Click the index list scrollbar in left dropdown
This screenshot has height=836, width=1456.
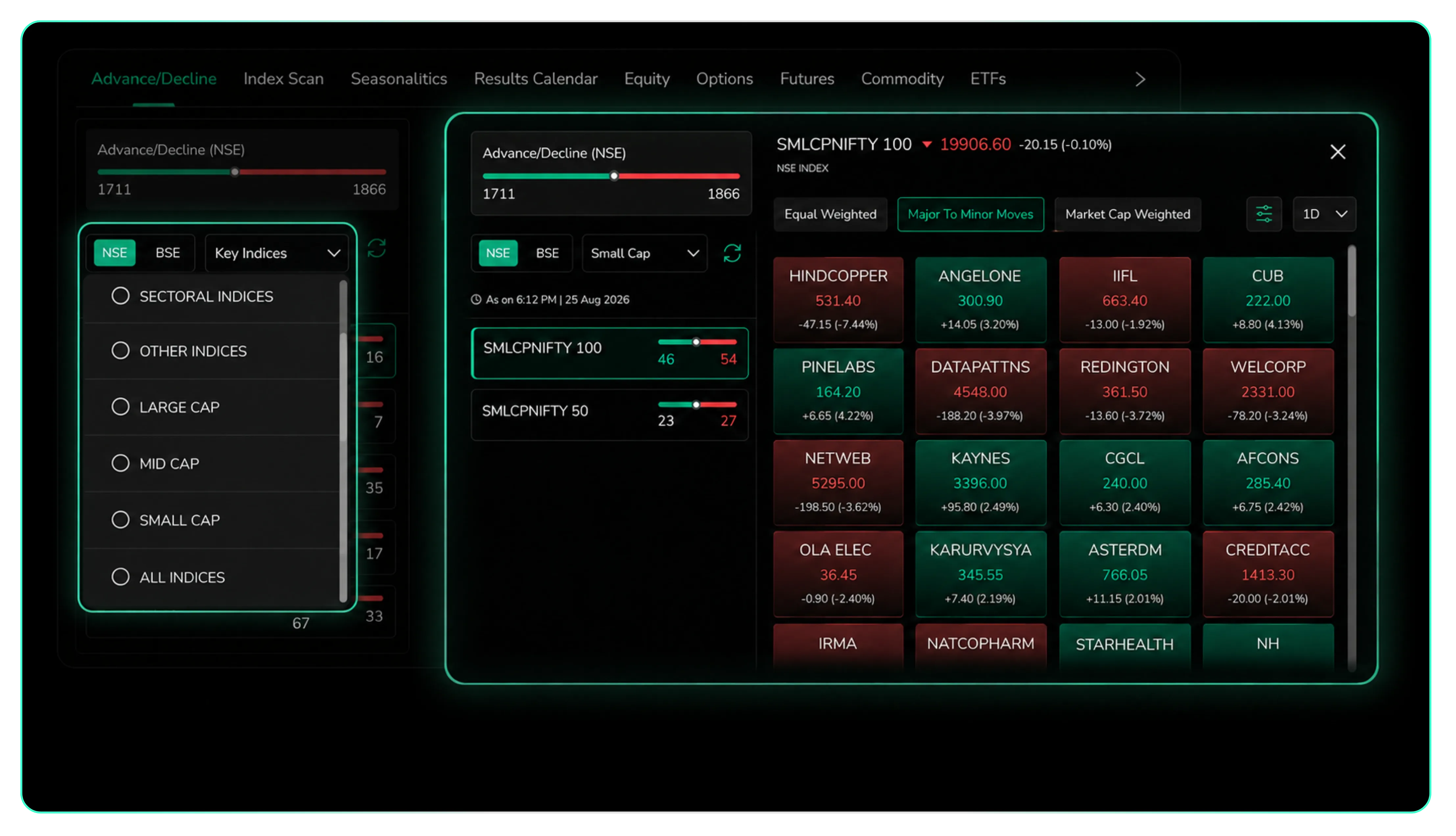[343, 440]
